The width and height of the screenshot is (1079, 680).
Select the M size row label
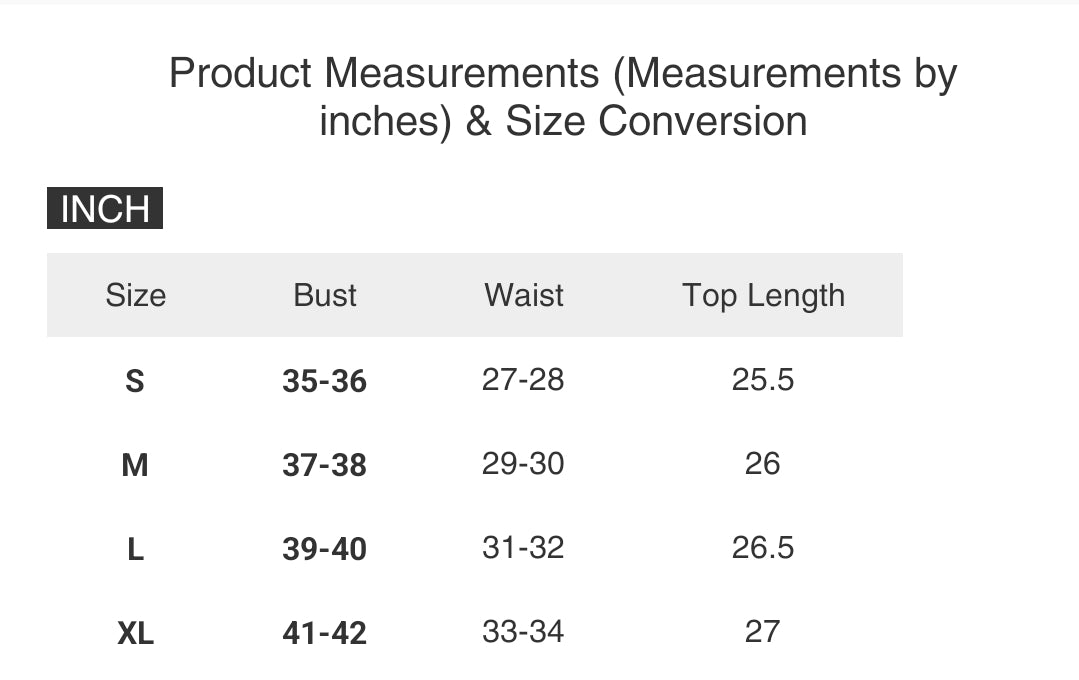coord(135,465)
